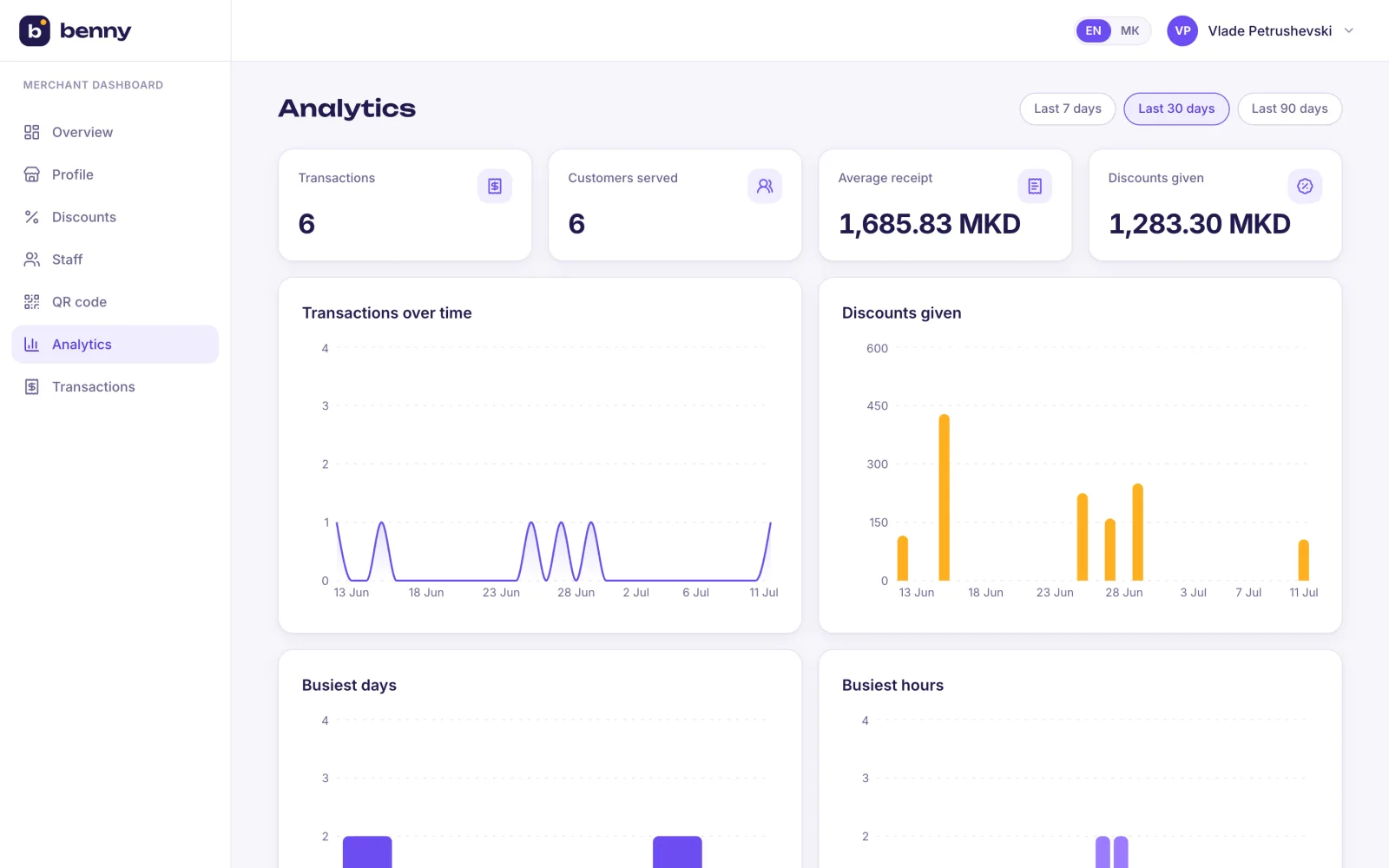Image resolution: width=1389 pixels, height=868 pixels.
Task: Click the benny brand name link
Action: (95, 31)
